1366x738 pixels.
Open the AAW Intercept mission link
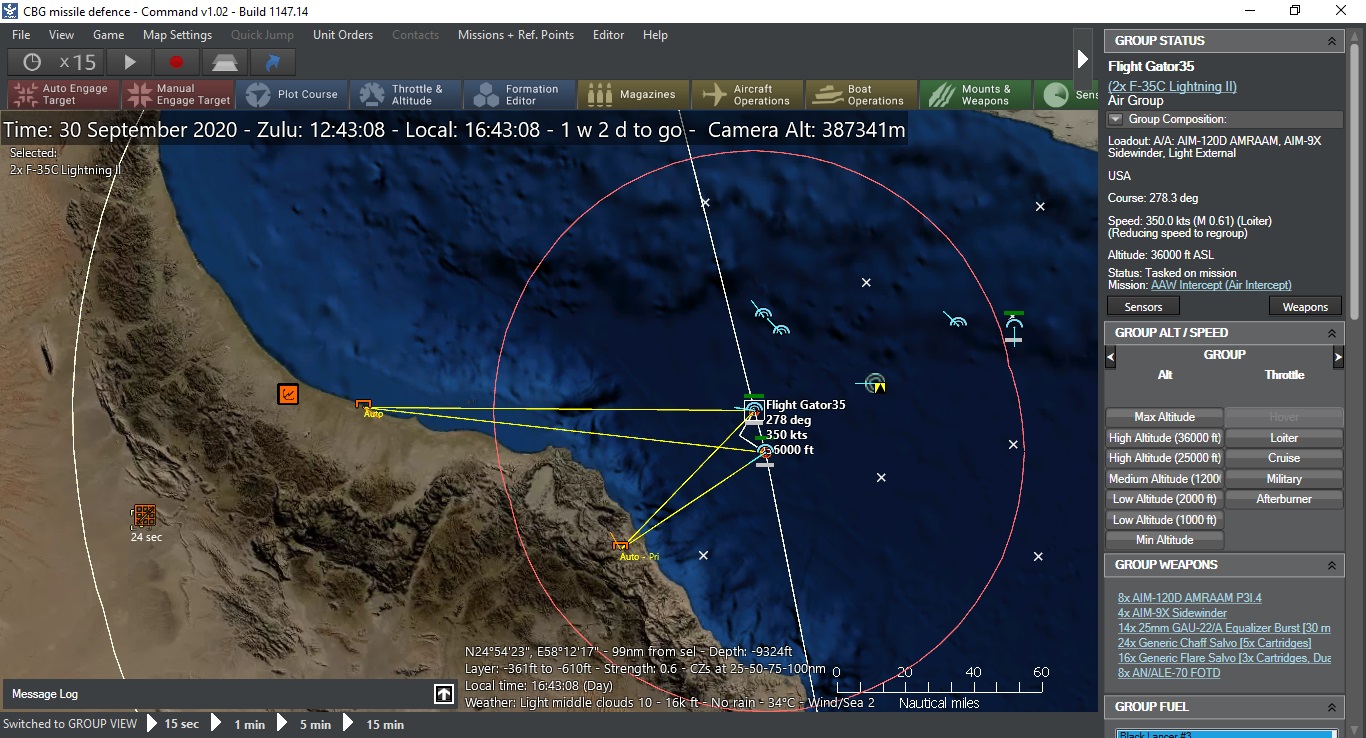point(1221,285)
